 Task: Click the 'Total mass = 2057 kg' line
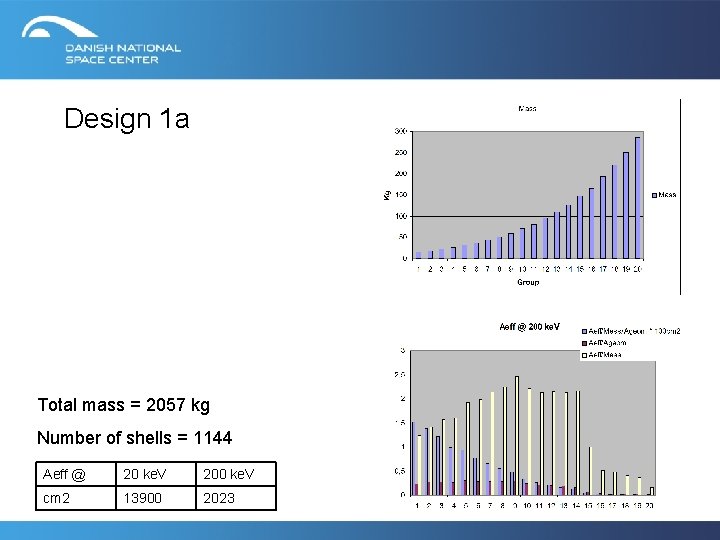click(124, 405)
